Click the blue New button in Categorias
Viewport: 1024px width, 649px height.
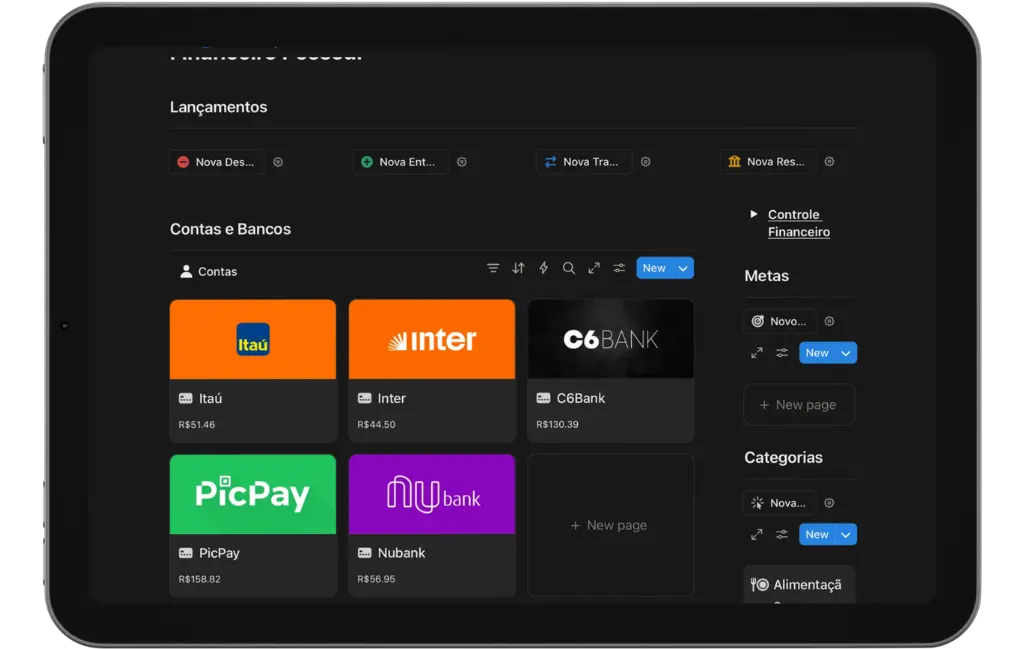click(818, 535)
